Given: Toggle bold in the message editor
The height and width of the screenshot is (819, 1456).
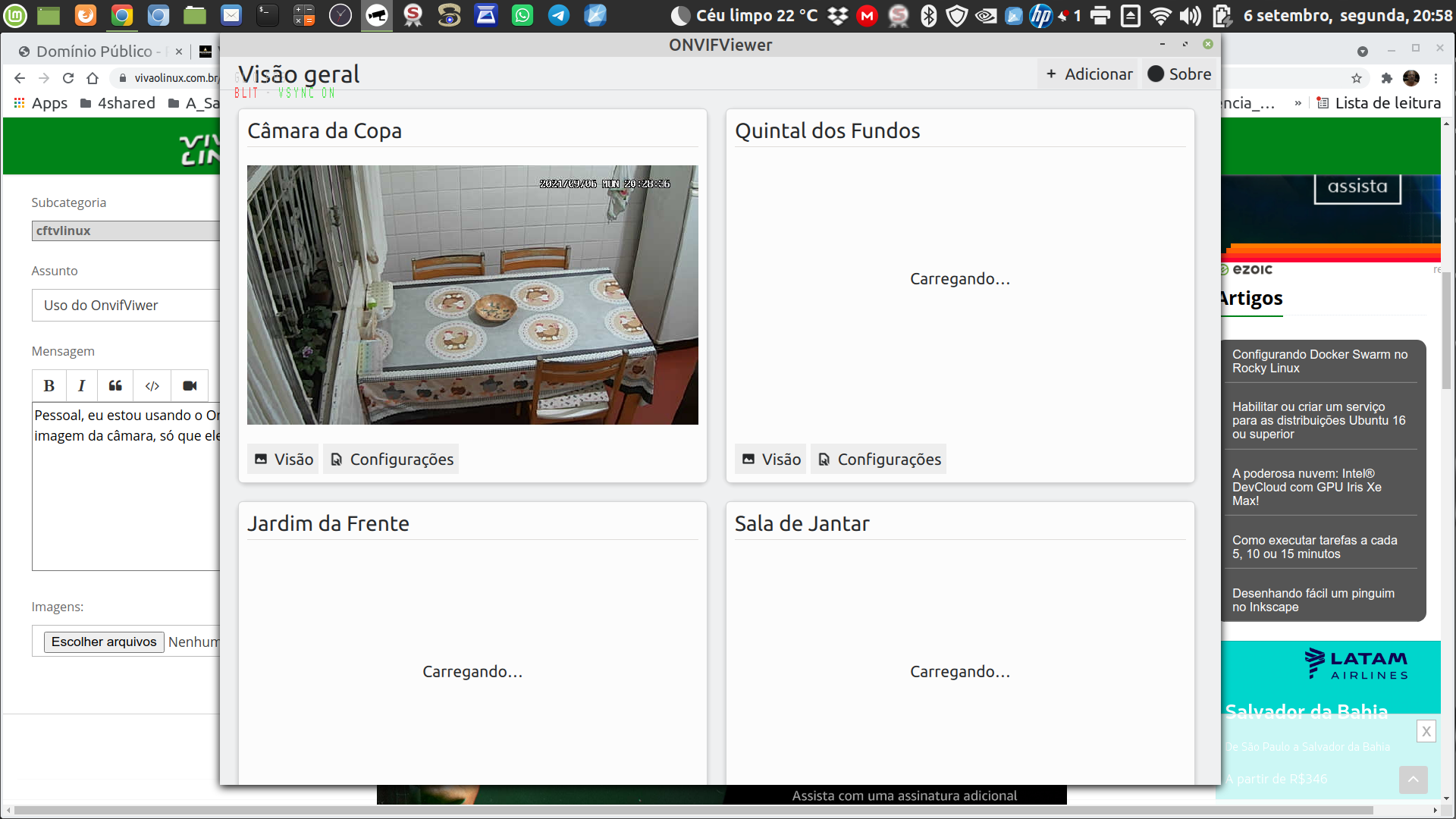Looking at the screenshot, I should 49,386.
